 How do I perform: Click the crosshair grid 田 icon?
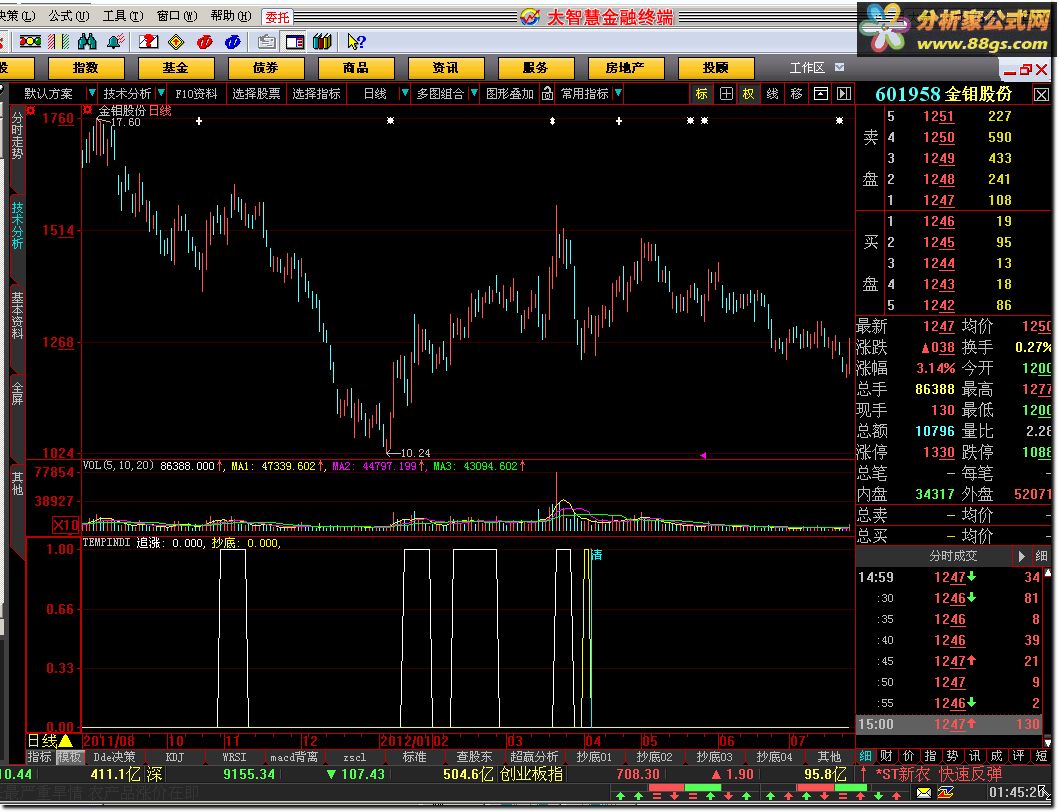(x=726, y=93)
